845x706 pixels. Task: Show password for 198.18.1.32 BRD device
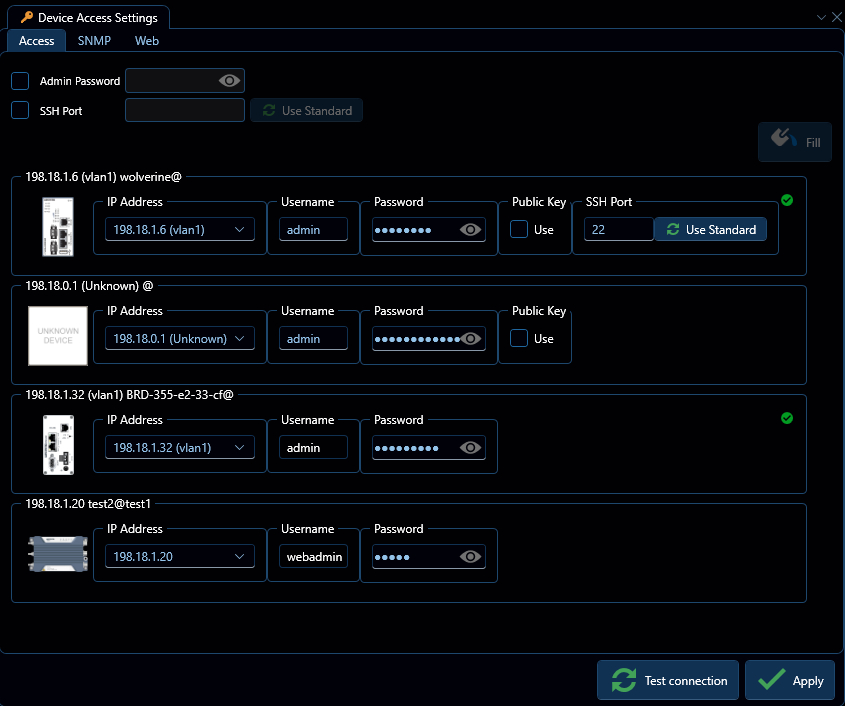click(470, 447)
